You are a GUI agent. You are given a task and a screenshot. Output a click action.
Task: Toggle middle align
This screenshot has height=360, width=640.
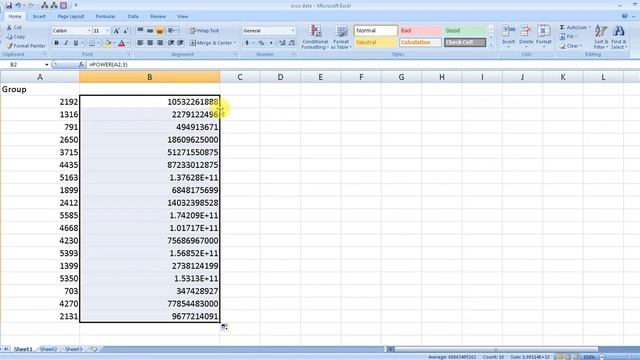pos(150,31)
